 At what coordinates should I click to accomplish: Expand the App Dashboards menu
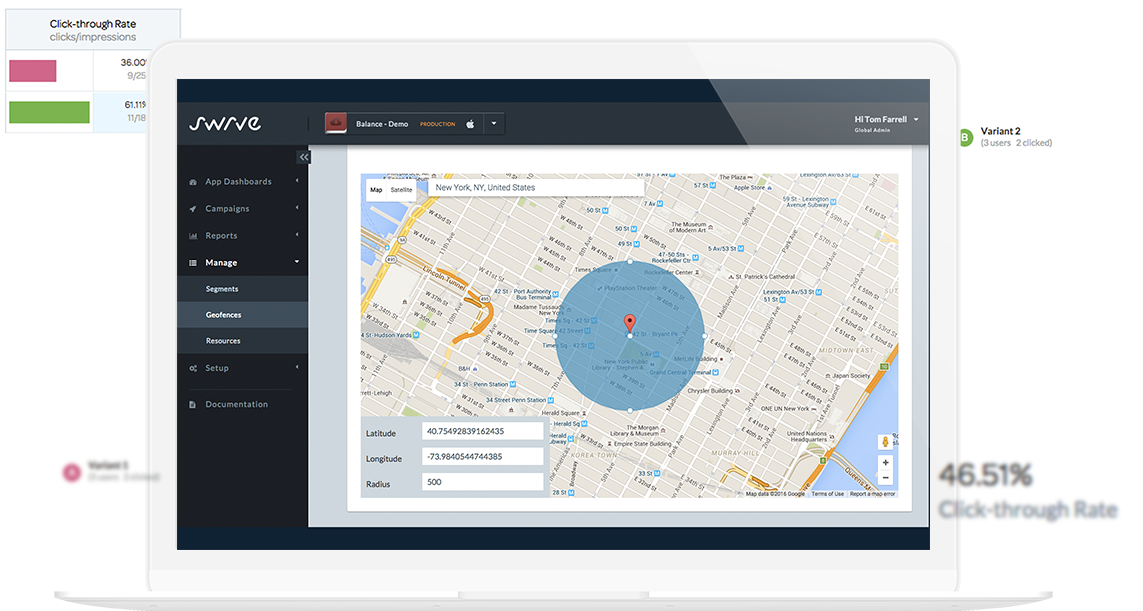(238, 182)
